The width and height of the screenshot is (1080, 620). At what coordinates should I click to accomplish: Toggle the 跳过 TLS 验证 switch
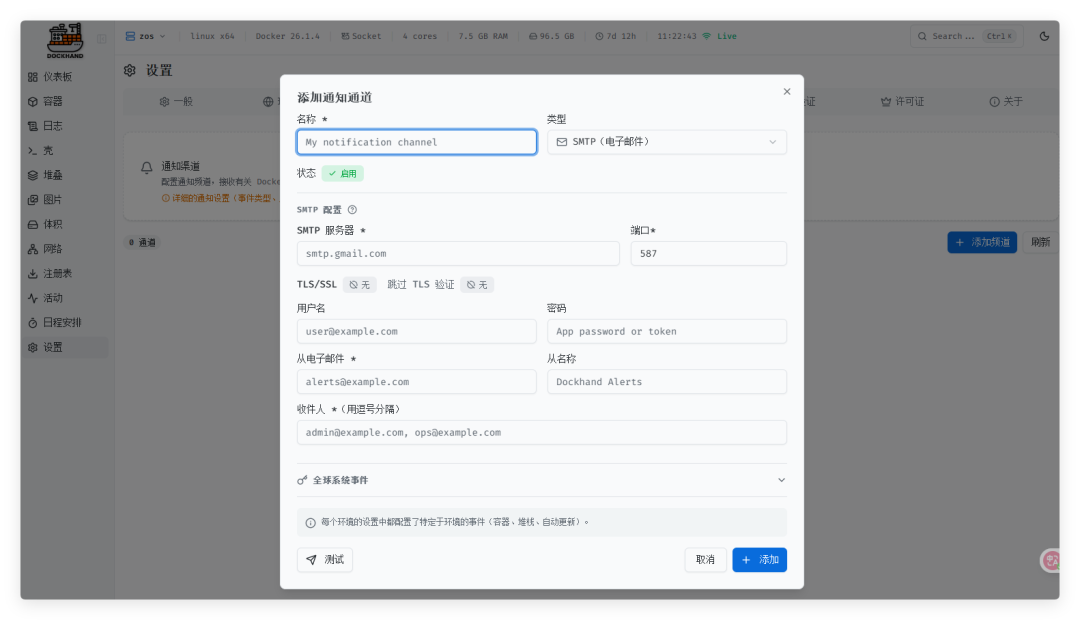click(477, 285)
